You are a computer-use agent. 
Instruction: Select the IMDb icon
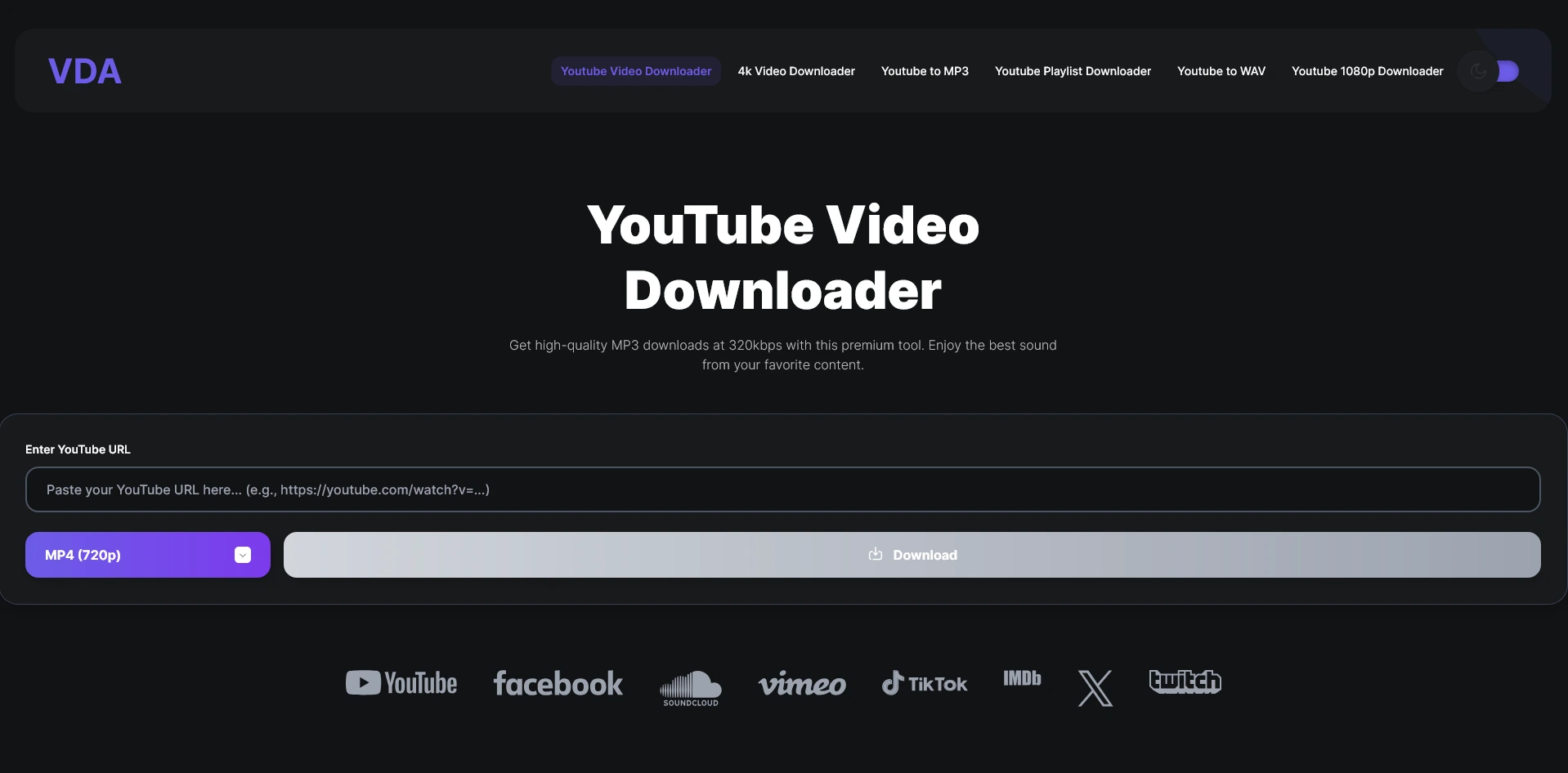1021,678
